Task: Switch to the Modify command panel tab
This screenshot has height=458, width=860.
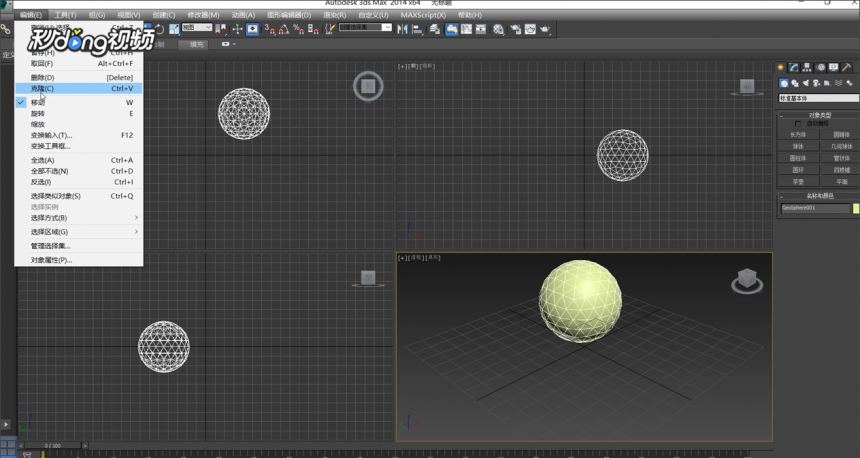Action: pyautogui.click(x=794, y=67)
